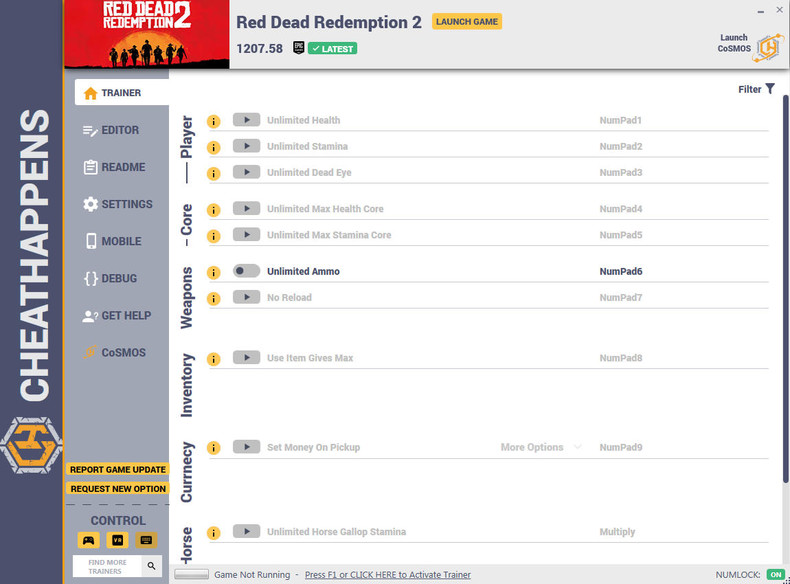Click the search magnifier for trainers
This screenshot has width=790, height=584.
[x=151, y=566]
